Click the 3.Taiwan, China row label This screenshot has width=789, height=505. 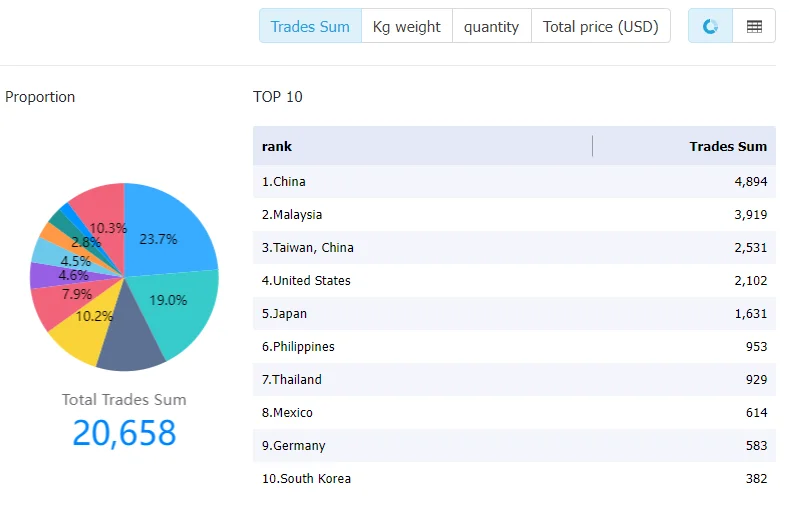[308, 248]
